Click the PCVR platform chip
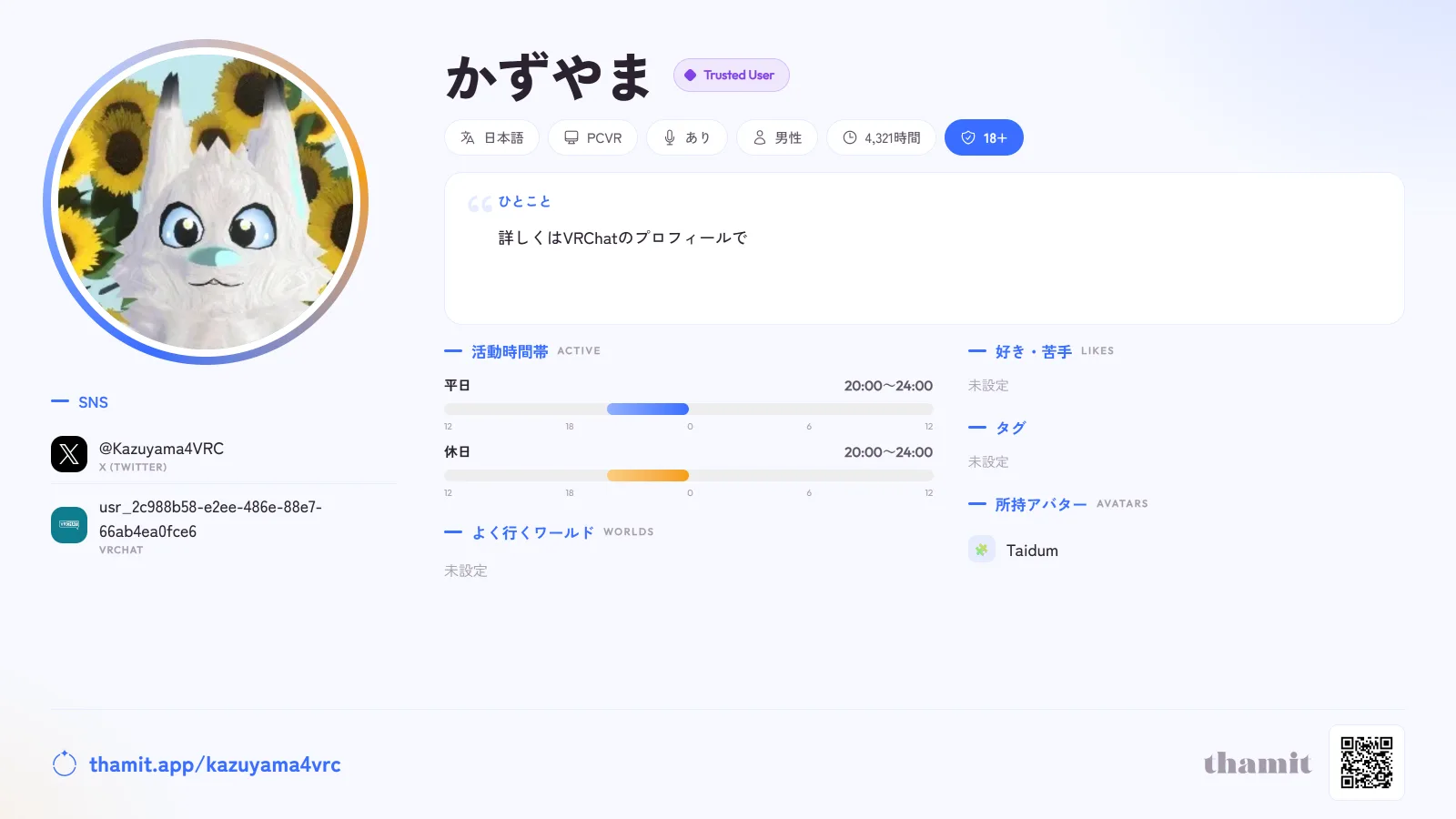The image size is (1456, 819). [592, 137]
